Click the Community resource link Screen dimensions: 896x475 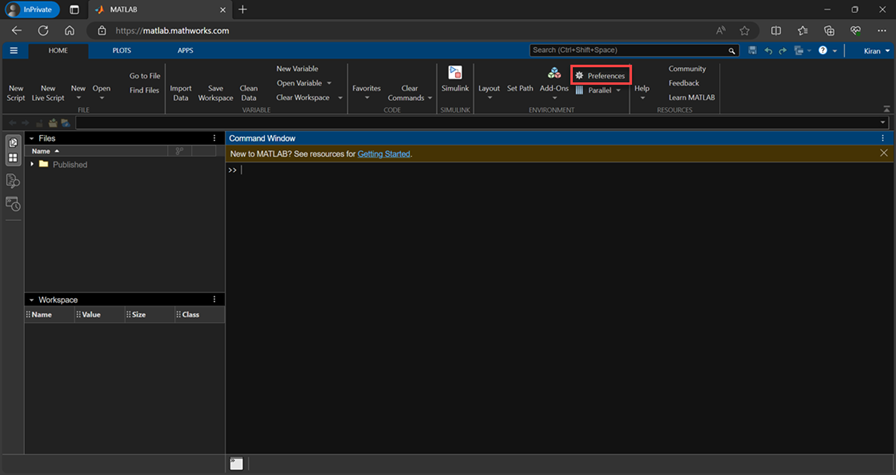pyautogui.click(x=687, y=69)
